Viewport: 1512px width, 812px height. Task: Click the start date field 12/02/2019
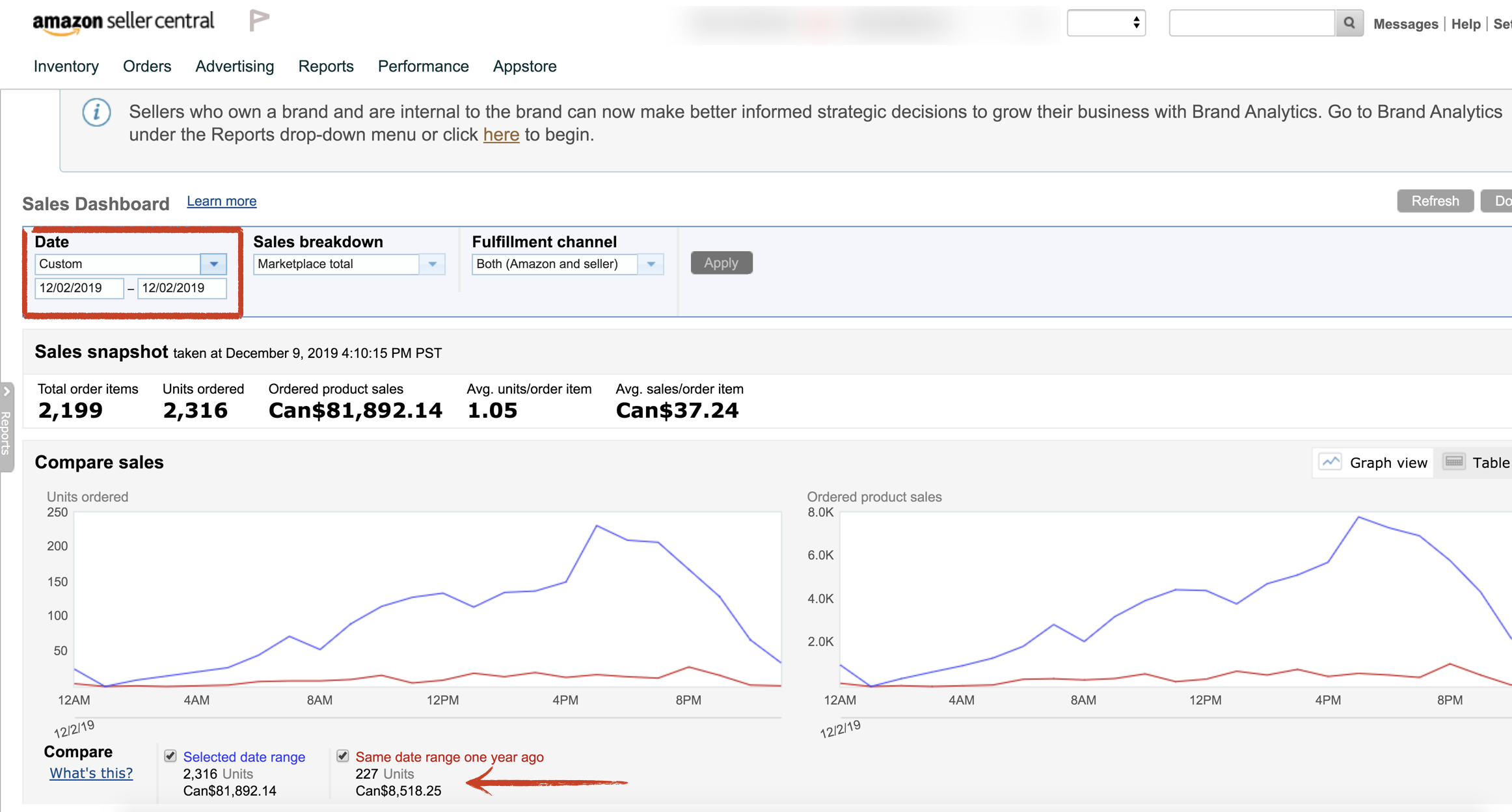coord(79,288)
